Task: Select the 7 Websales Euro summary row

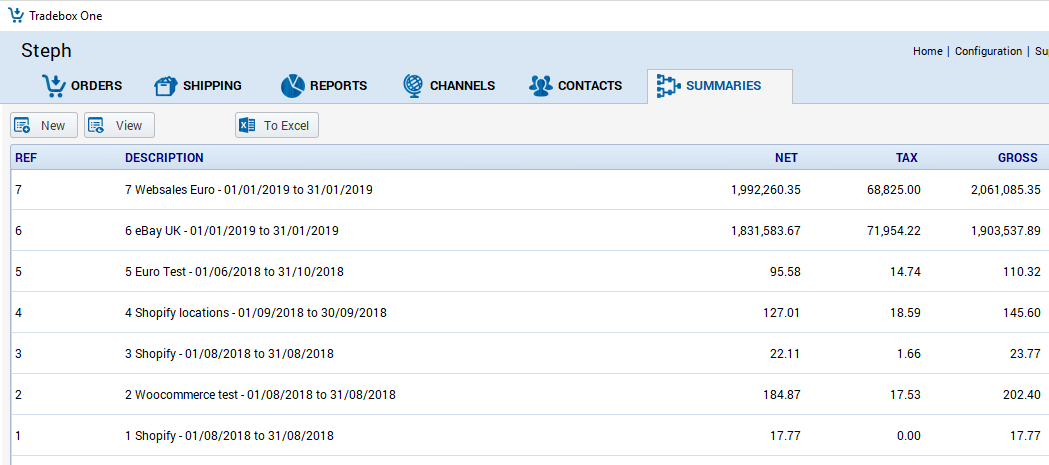Action: (x=249, y=190)
